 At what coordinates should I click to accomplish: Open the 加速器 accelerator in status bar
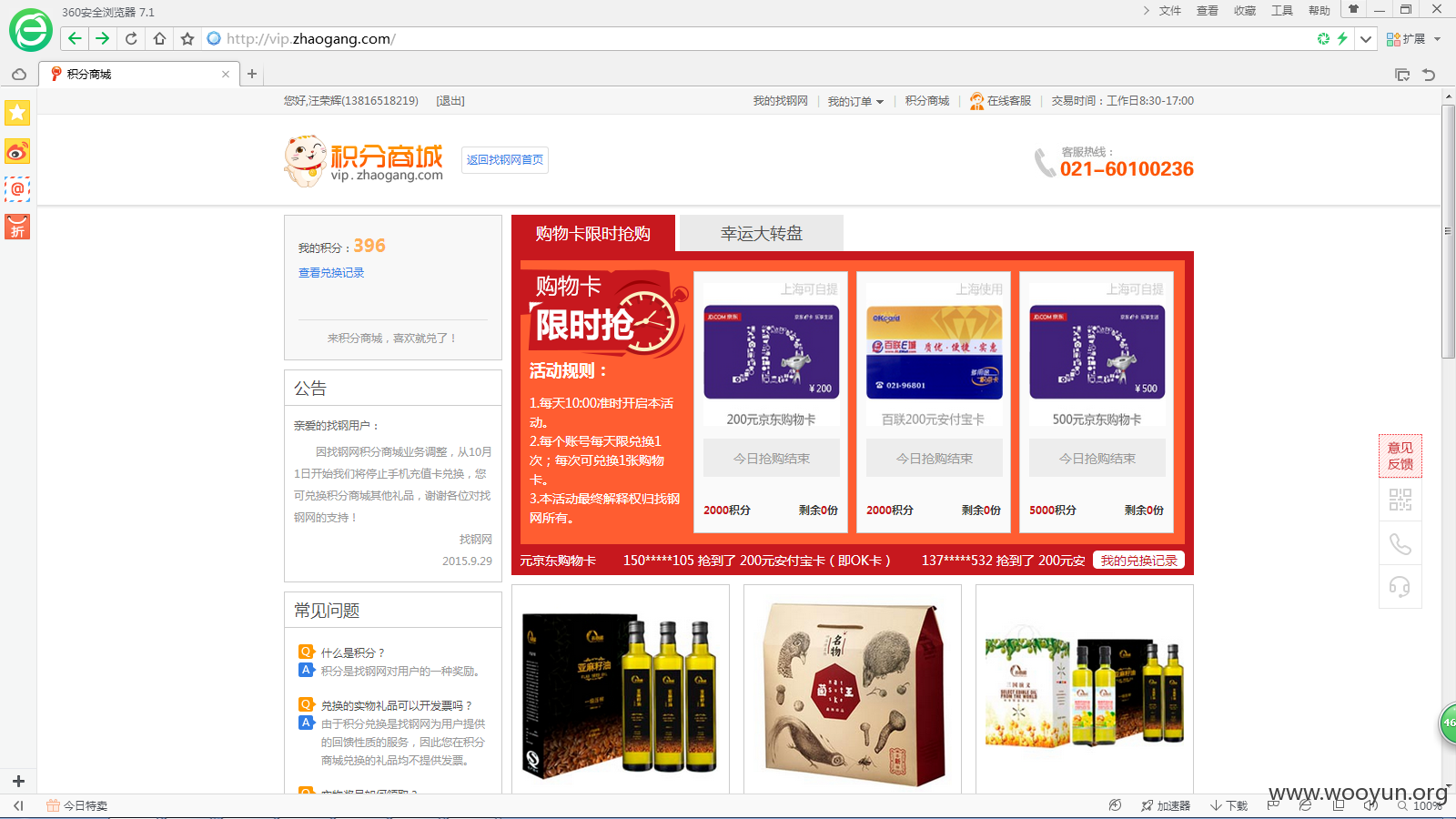1166,805
